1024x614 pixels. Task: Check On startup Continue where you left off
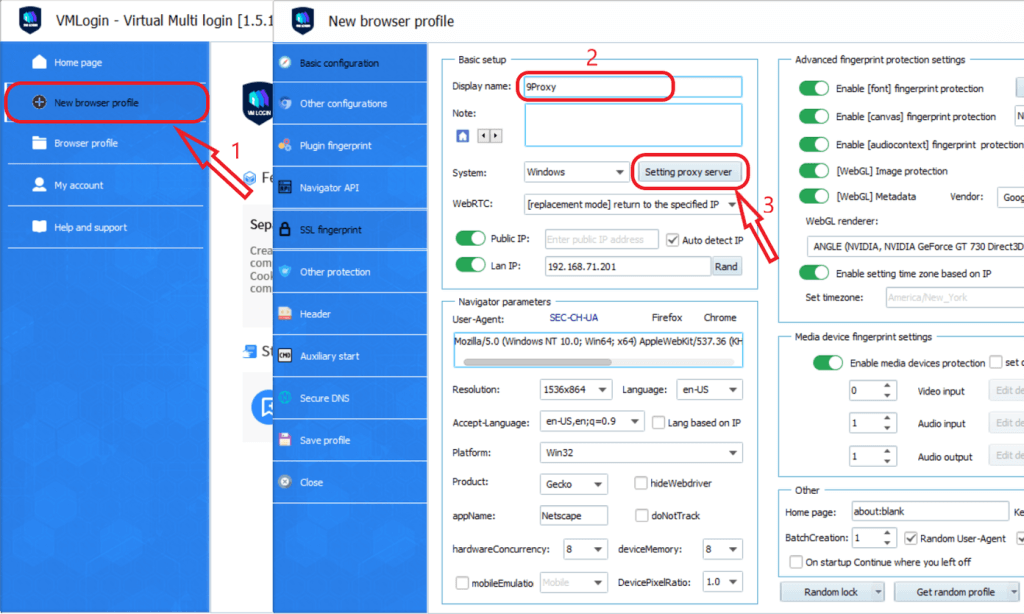coord(795,562)
